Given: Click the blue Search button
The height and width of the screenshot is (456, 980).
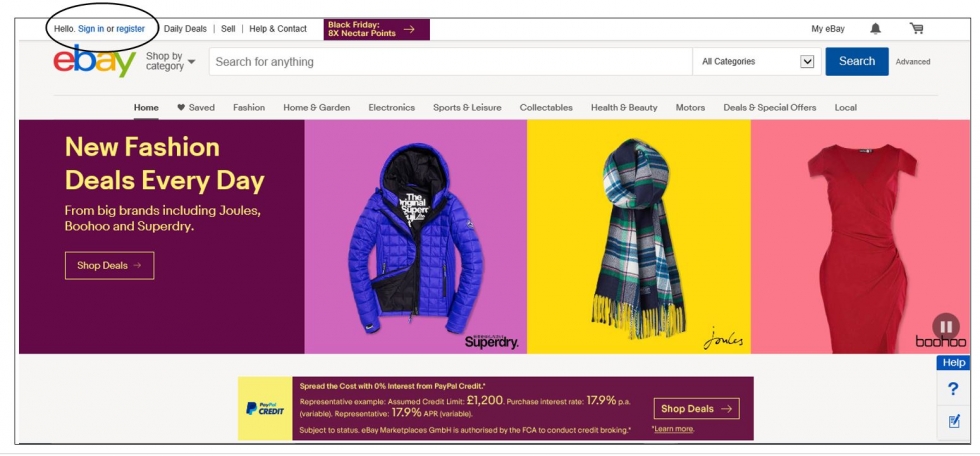Looking at the screenshot, I should [856, 61].
